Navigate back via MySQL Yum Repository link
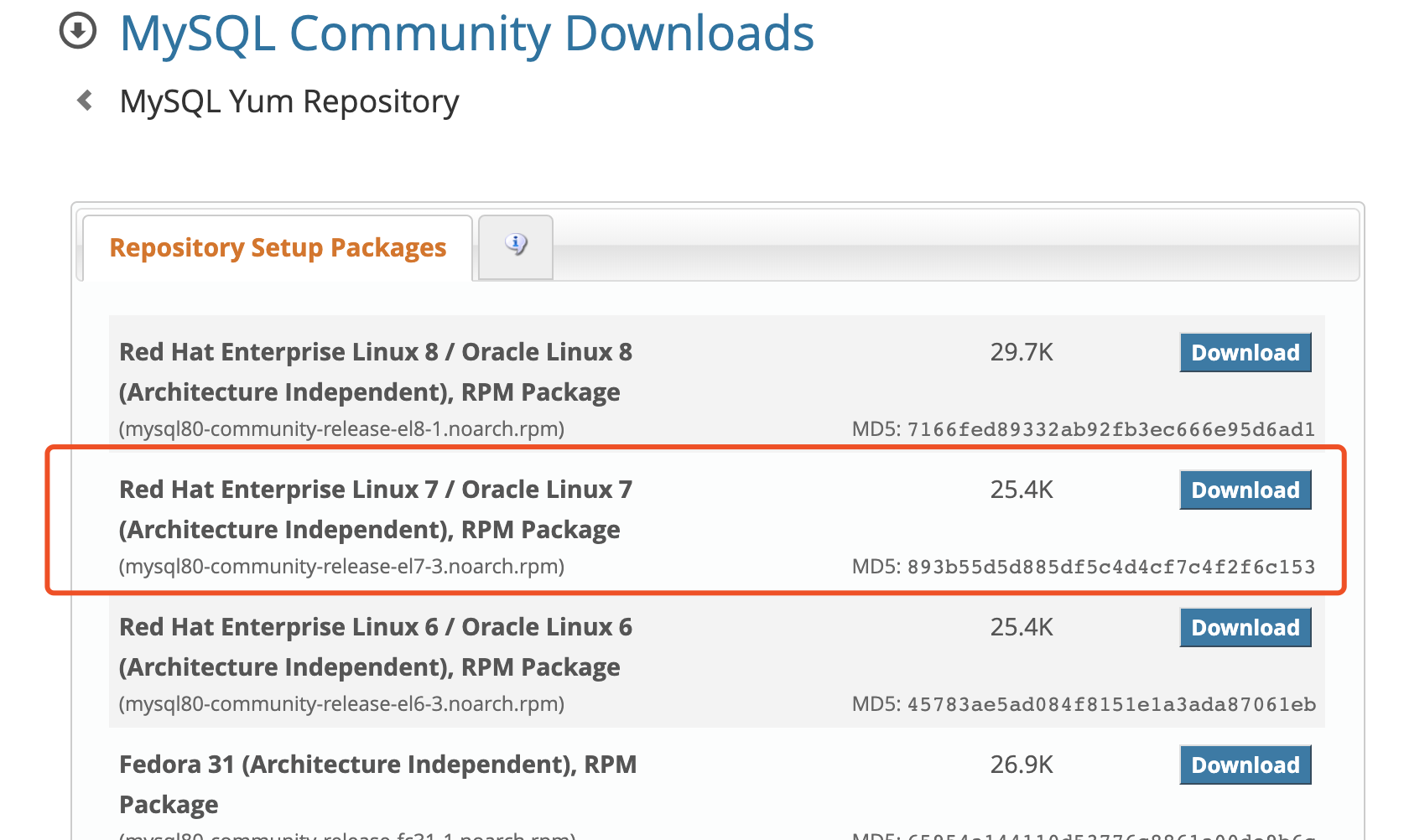This screenshot has width=1404, height=840. point(289,101)
